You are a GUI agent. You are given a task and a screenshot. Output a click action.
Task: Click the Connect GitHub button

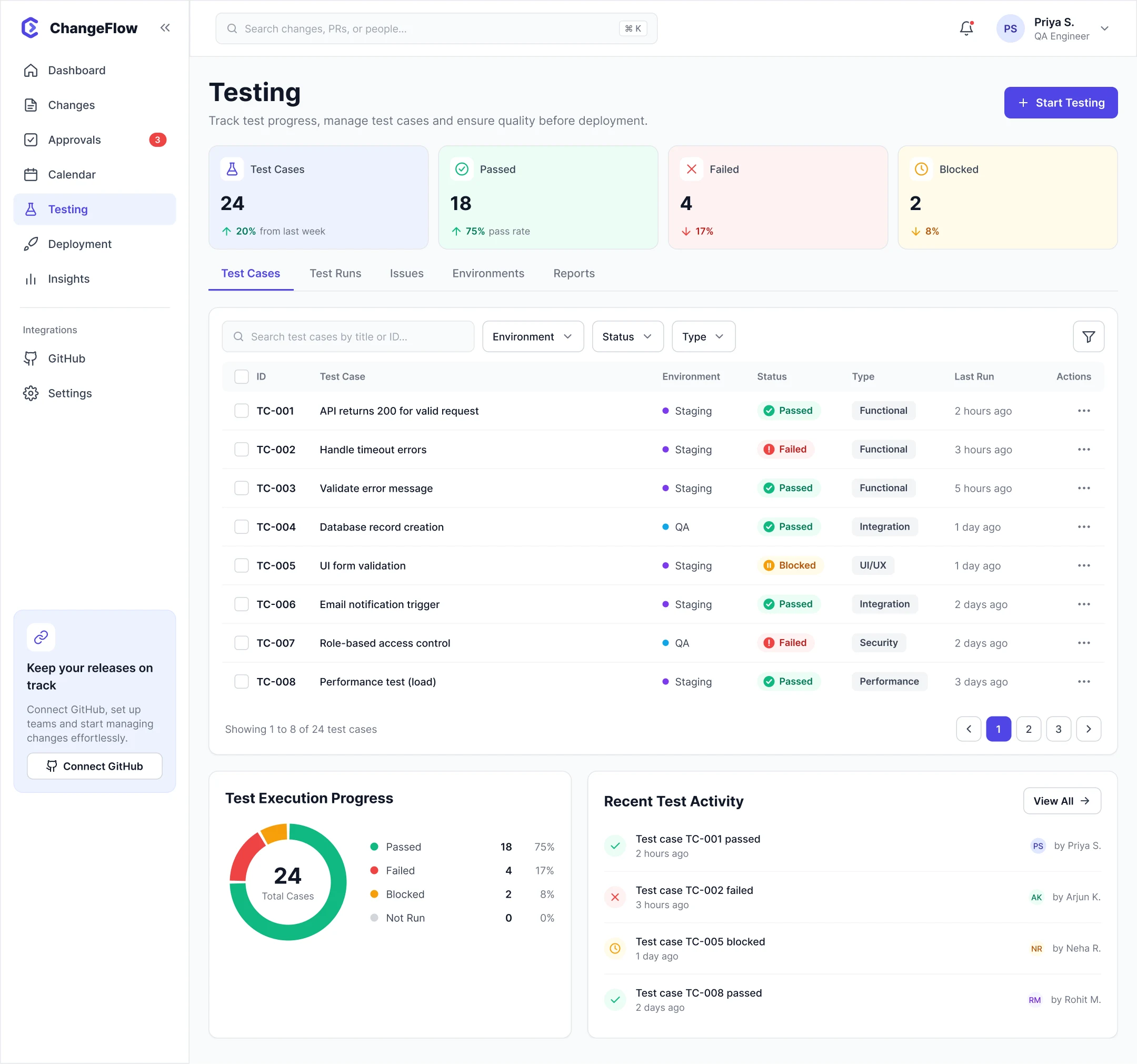tap(94, 765)
